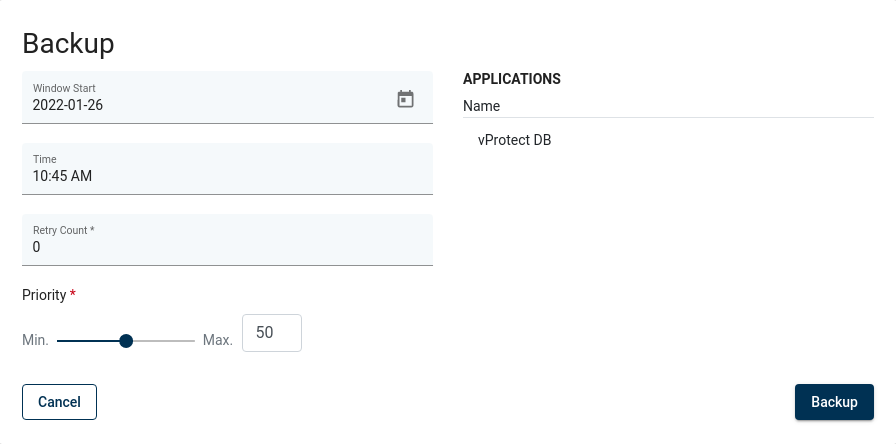Click the Priority slider handle

click(x=126, y=341)
